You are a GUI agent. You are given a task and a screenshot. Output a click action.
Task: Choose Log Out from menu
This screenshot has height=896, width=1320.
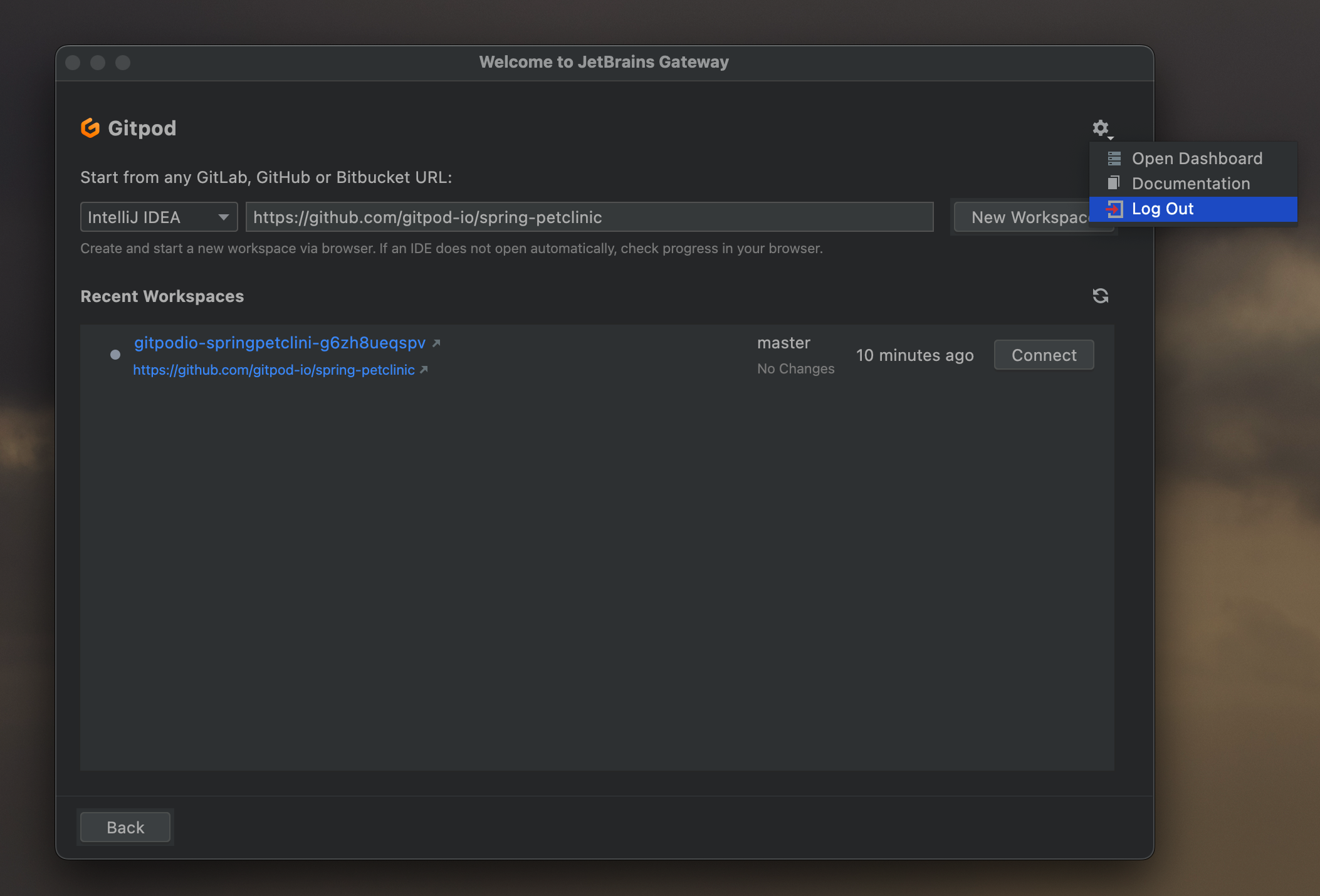[1162, 209]
